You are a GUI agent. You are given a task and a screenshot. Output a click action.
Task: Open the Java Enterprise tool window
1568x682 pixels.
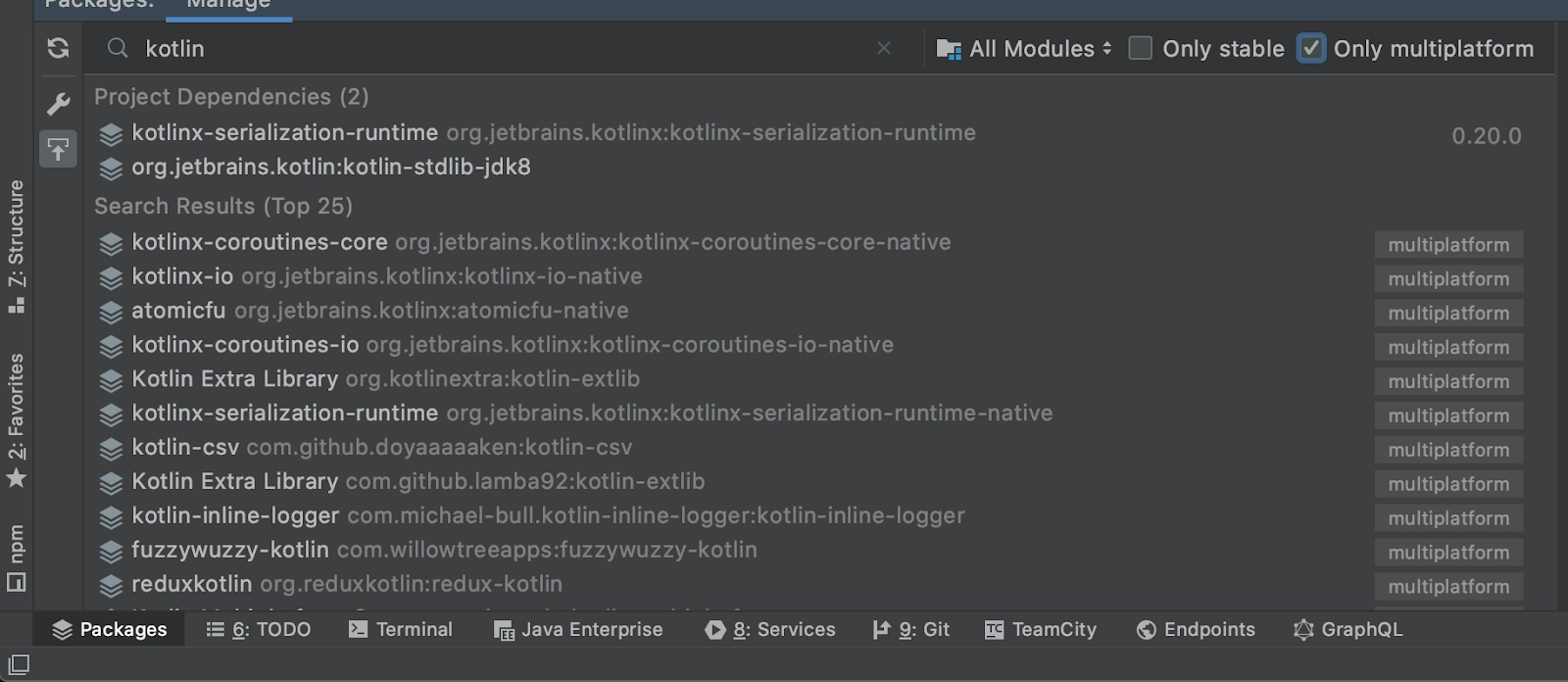tap(578, 630)
